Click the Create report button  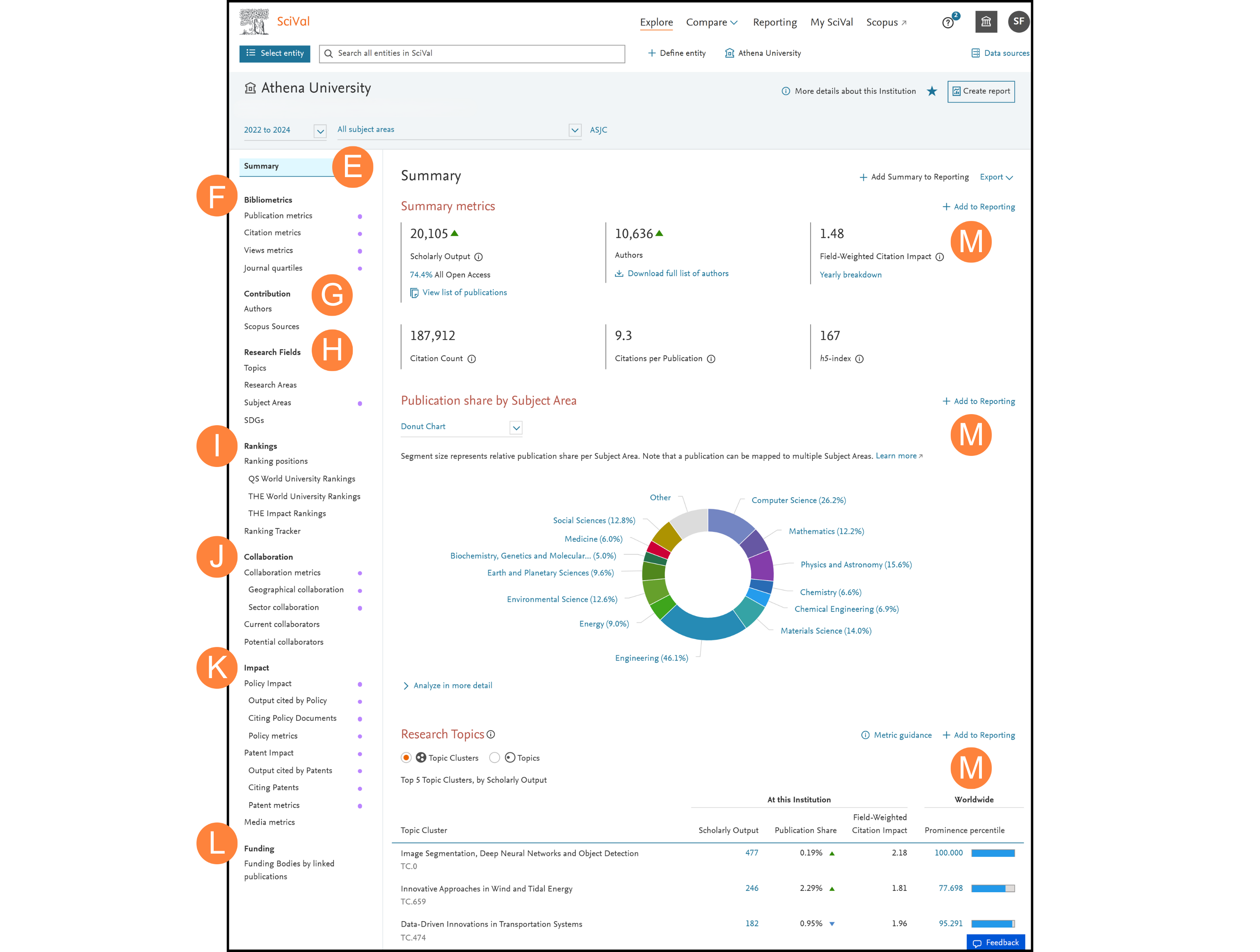click(981, 91)
